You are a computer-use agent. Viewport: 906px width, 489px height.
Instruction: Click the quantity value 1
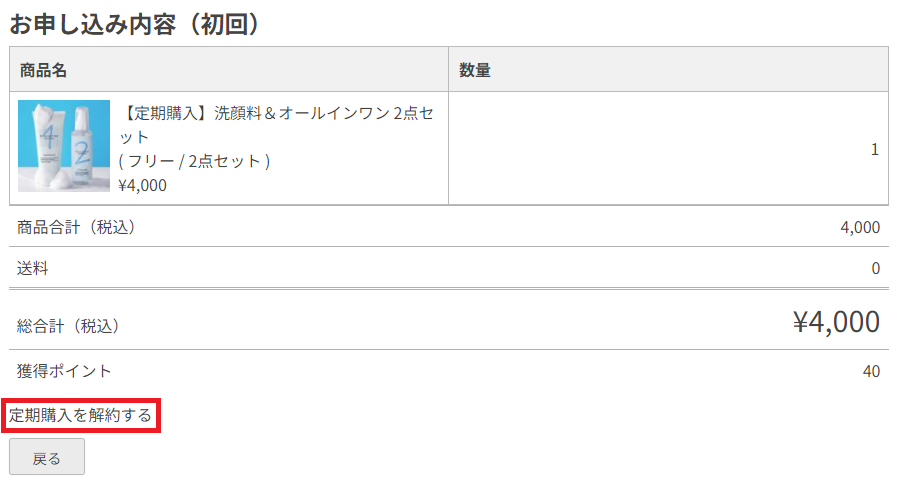coord(875,149)
